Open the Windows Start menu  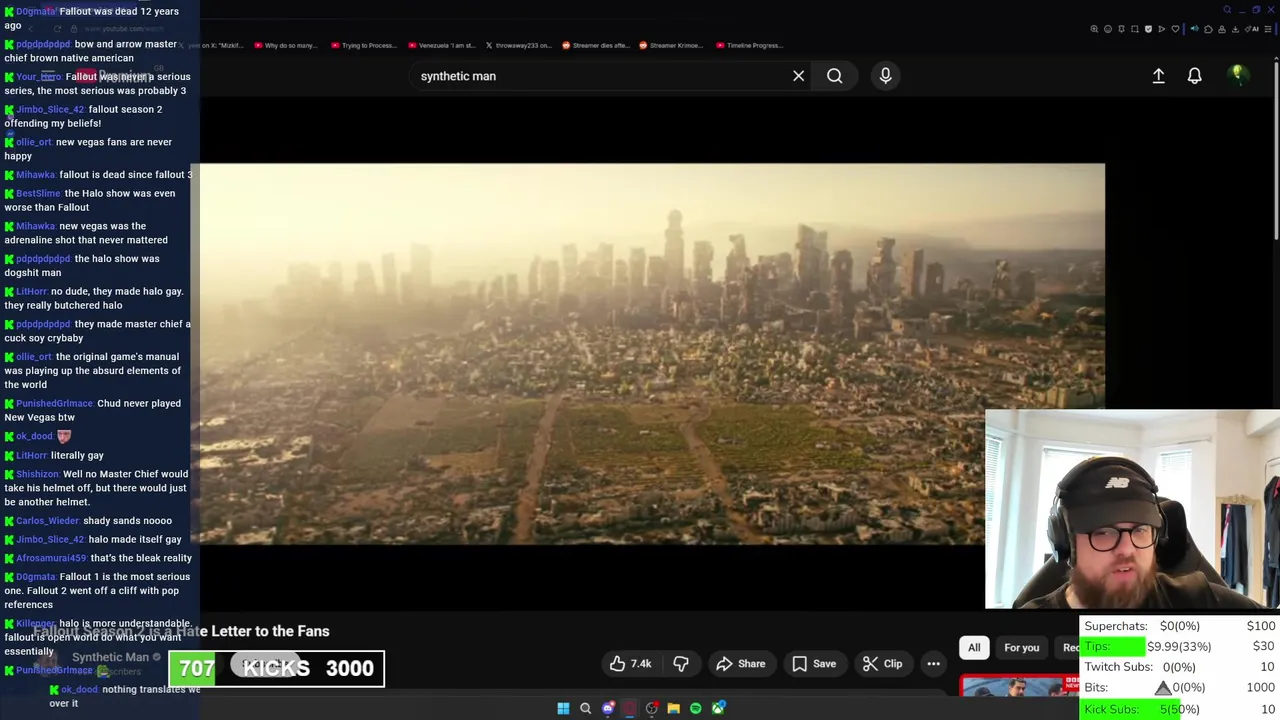point(563,708)
